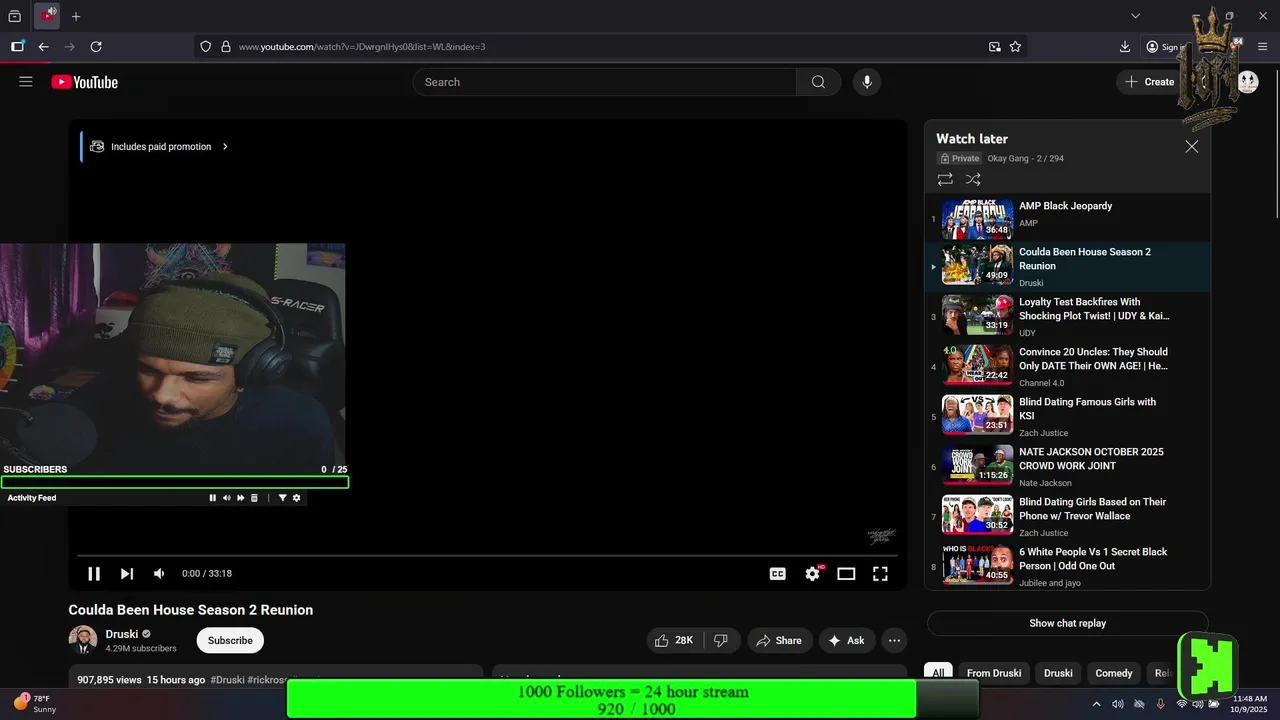
Task: Open Blind Dating Girls Based on Their Phone
Action: coord(1067,516)
